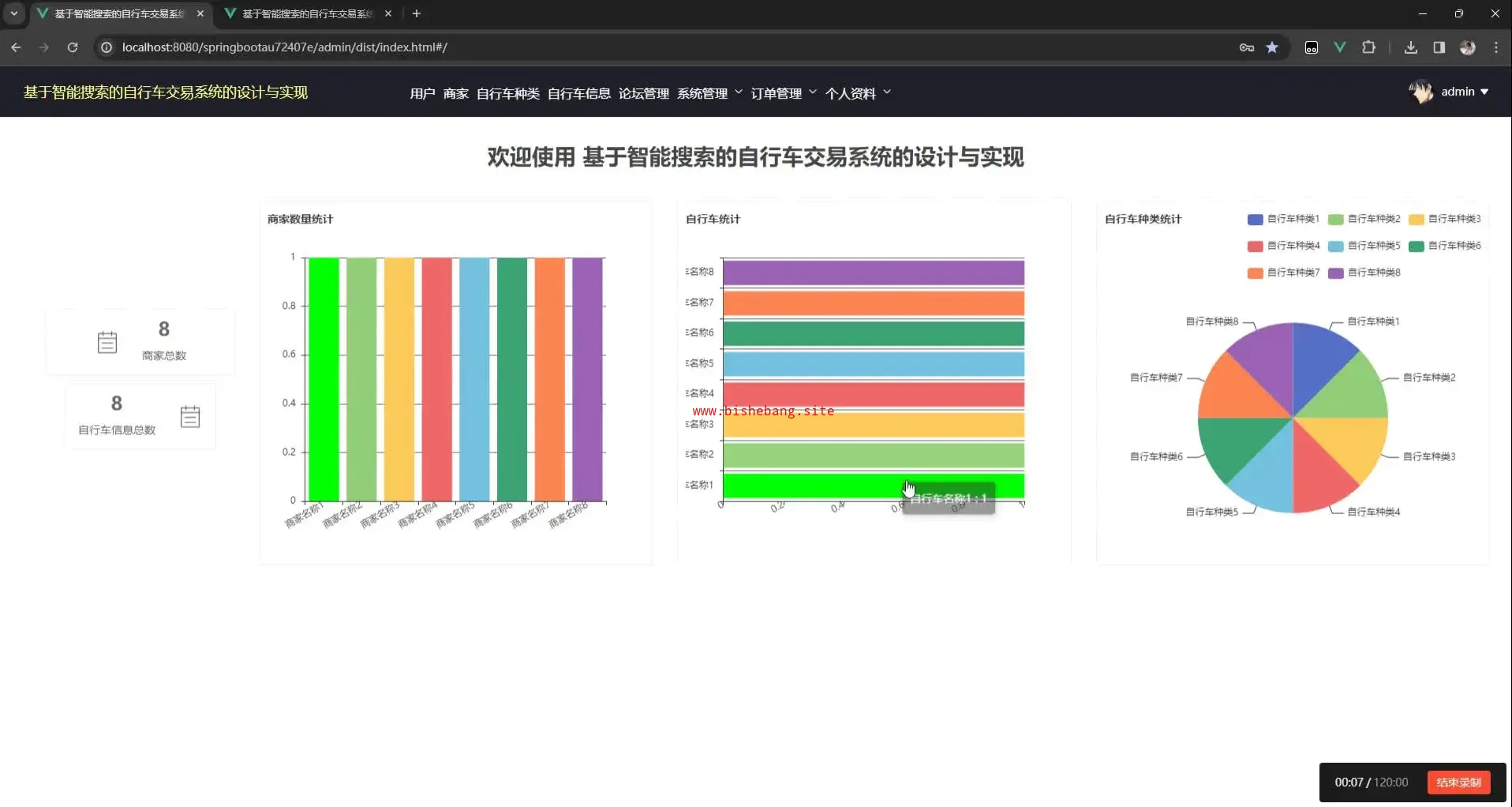The height and width of the screenshot is (807, 1512).
Task: Expand the 系统管理 dropdown menu
Action: [709, 93]
